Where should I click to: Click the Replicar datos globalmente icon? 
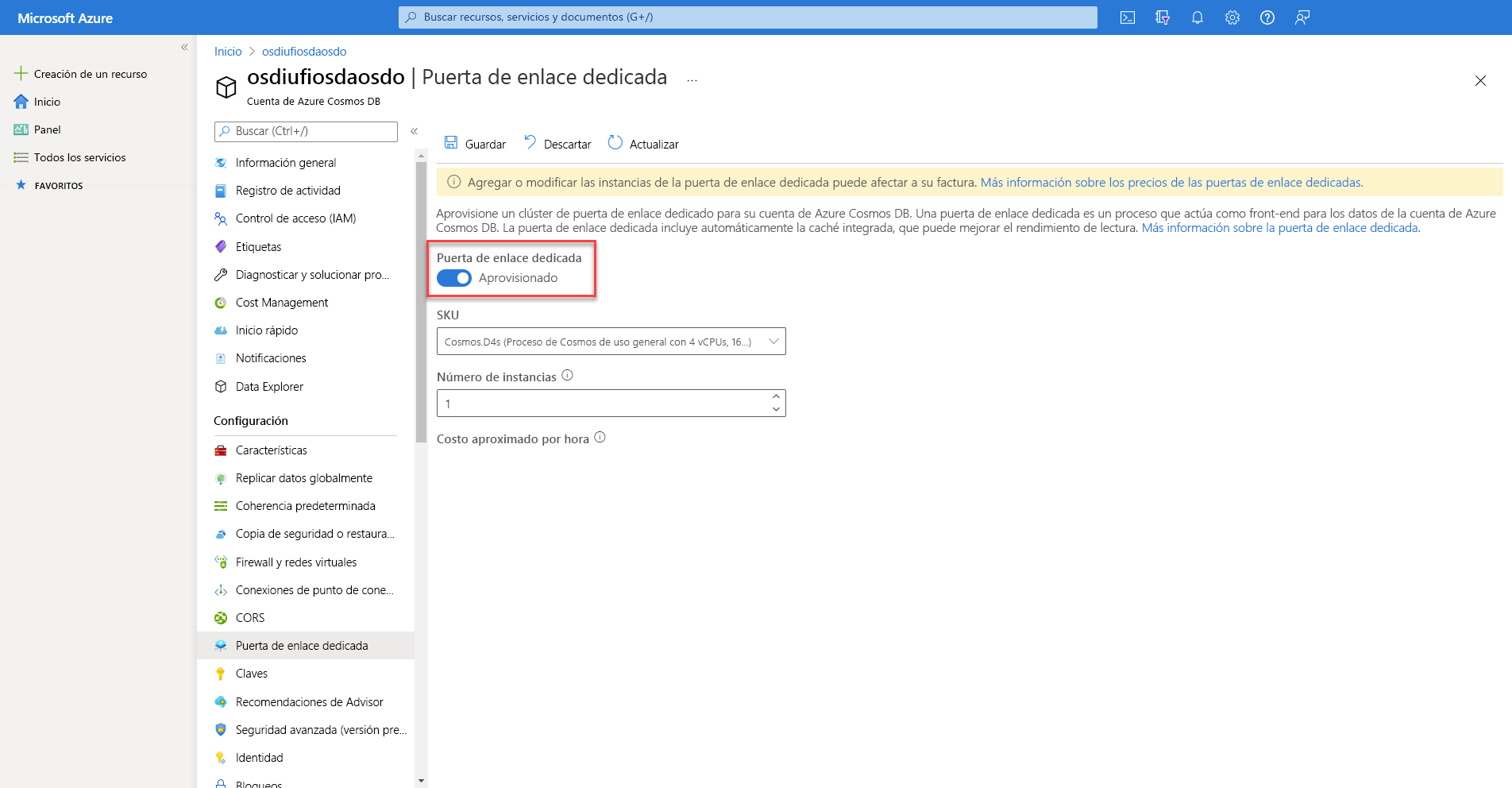coord(221,478)
